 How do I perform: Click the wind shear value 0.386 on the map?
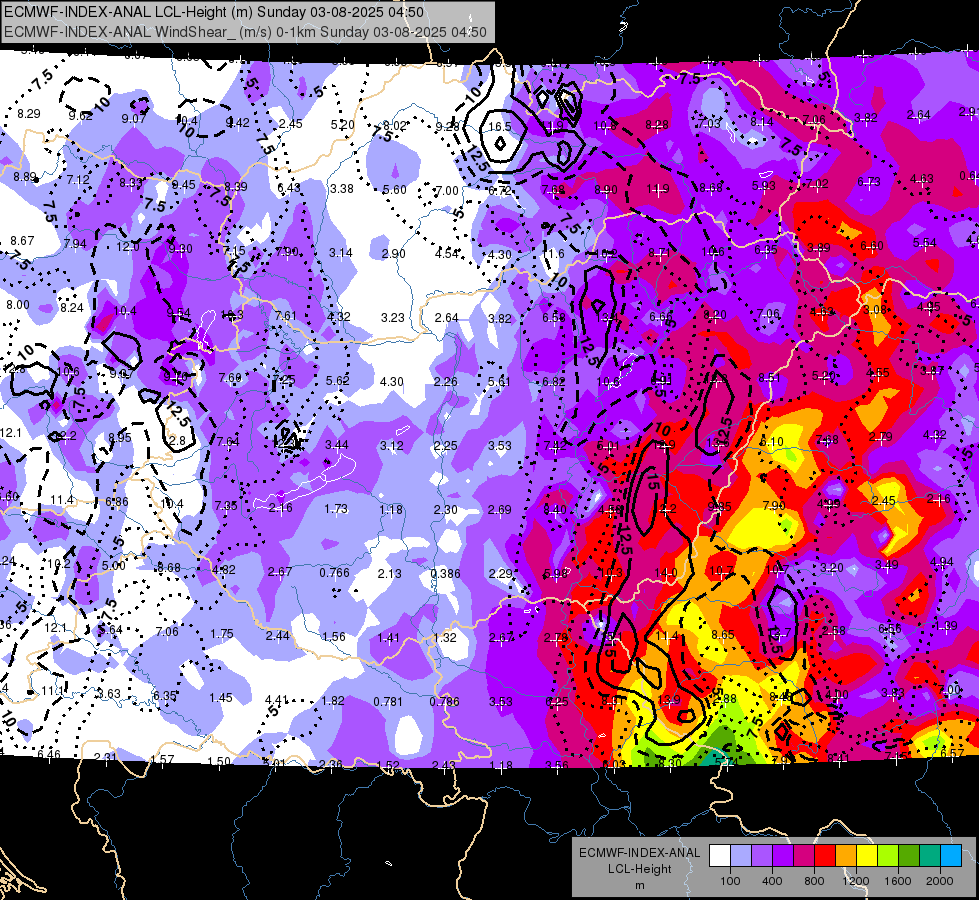tap(445, 573)
